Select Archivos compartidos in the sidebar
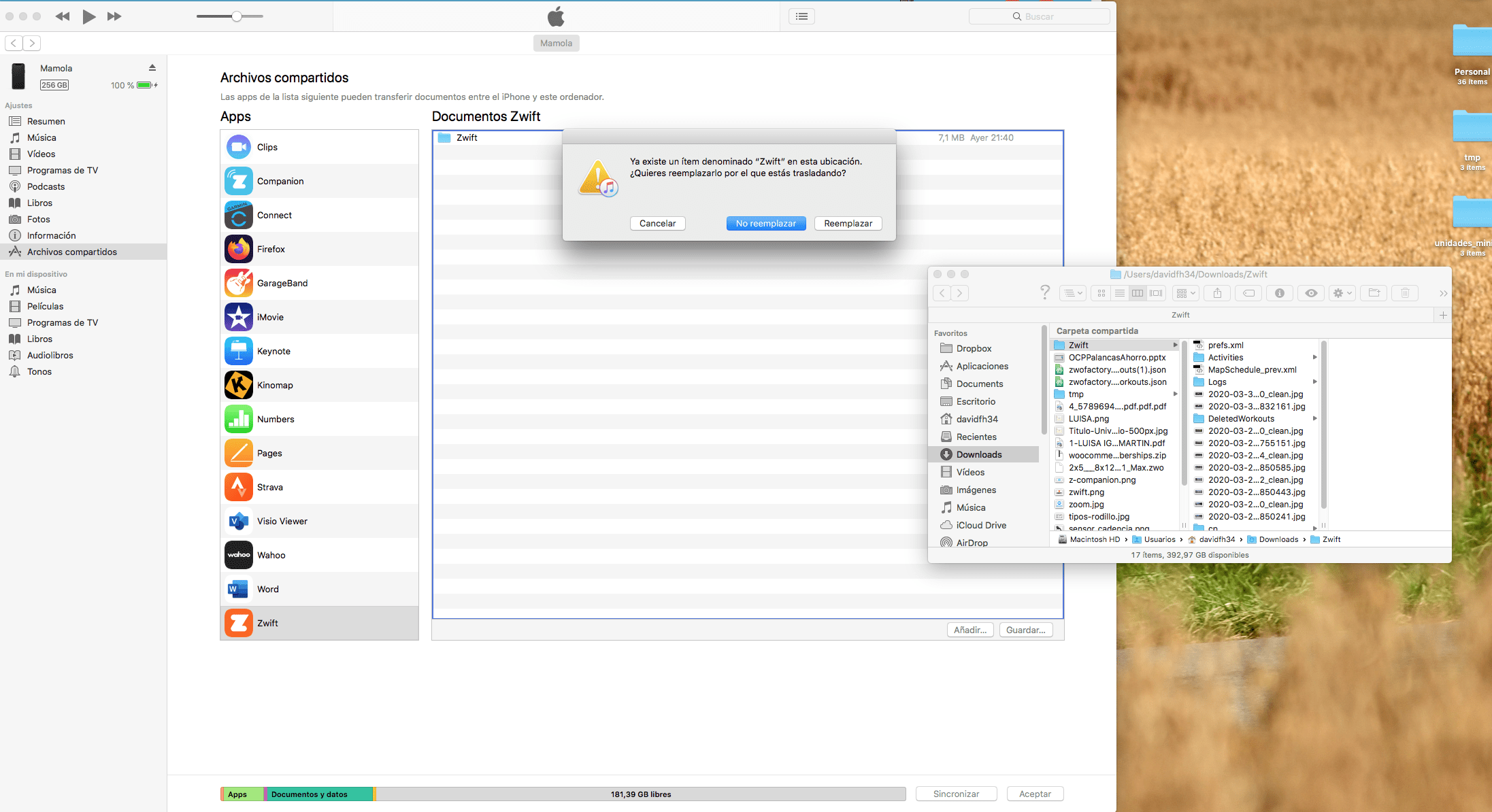Image resolution: width=1492 pixels, height=812 pixels. coord(83,252)
